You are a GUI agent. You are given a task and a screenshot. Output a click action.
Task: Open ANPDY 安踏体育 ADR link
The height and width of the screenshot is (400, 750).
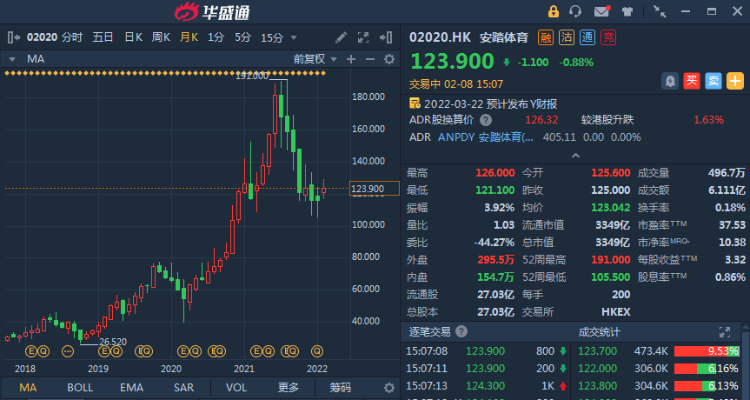pos(485,137)
